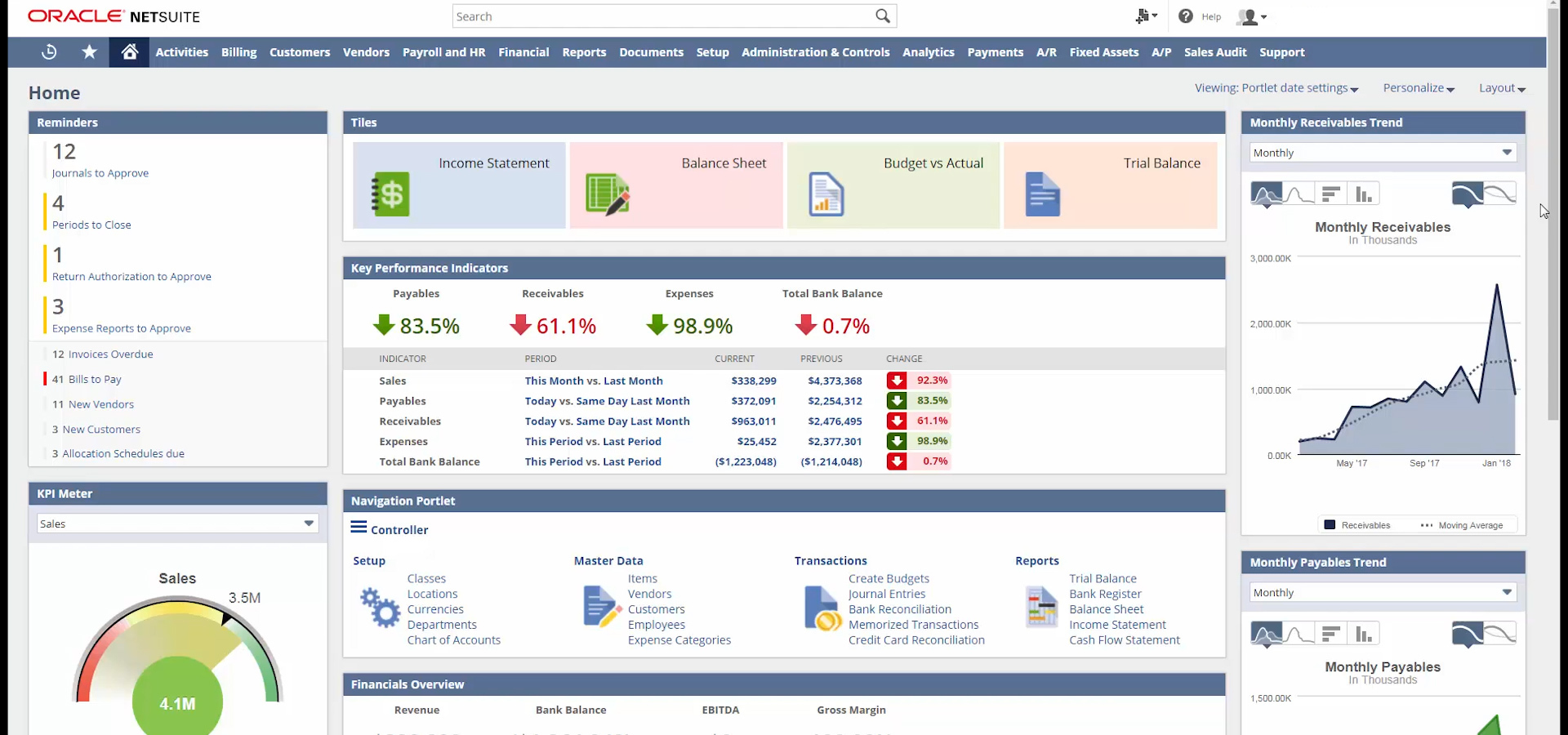Click the Home icon in navigation bar
Screen dimensions: 1568x735
(129, 52)
